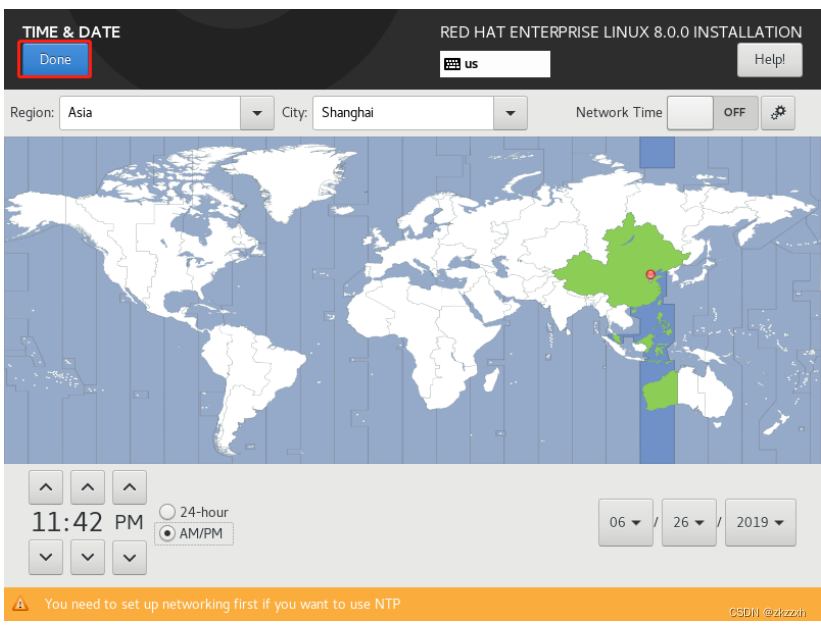The height and width of the screenshot is (627, 821).
Task: Decrease the minutes with down arrow
Action: (x=87, y=557)
